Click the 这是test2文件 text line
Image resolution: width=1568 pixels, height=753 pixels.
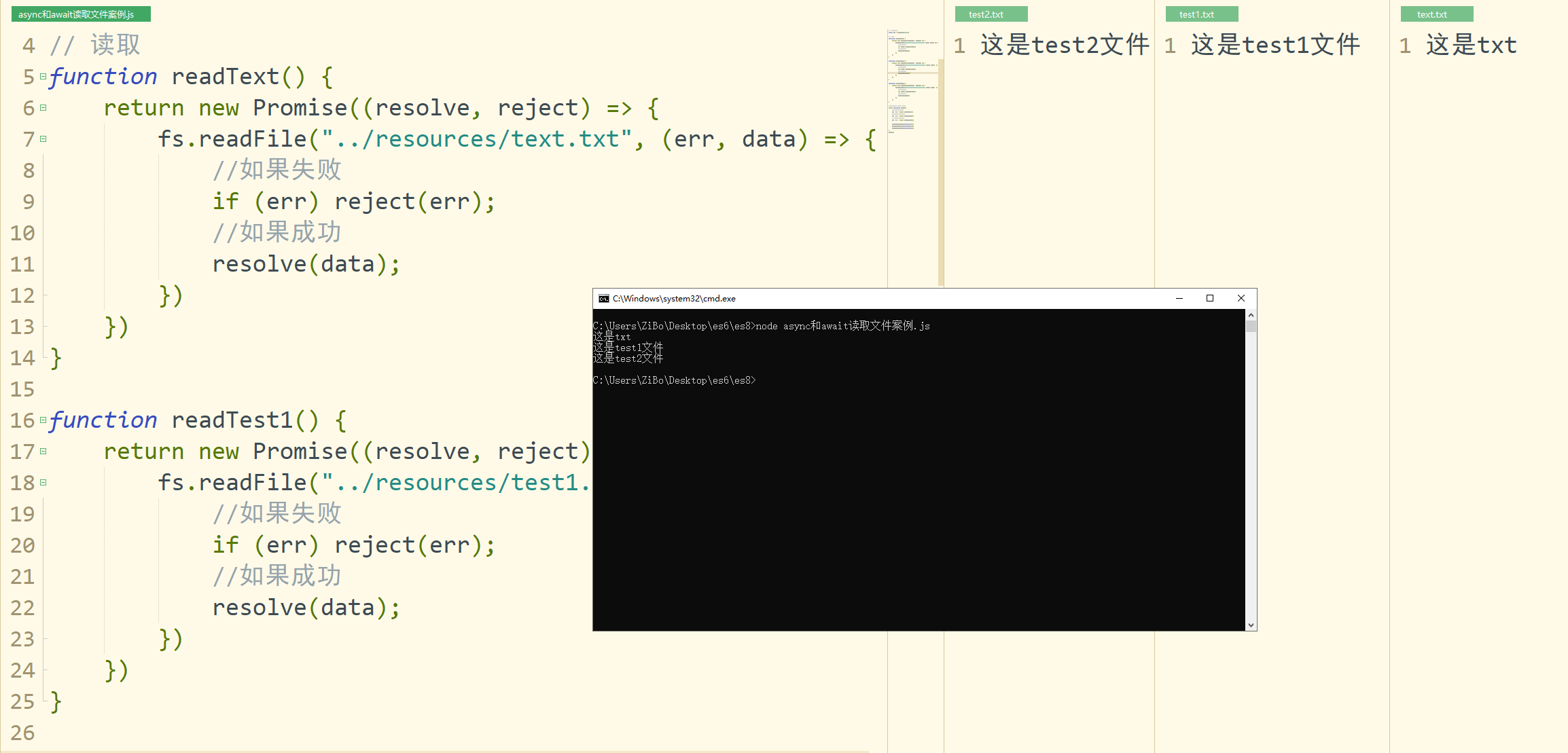tap(1064, 45)
